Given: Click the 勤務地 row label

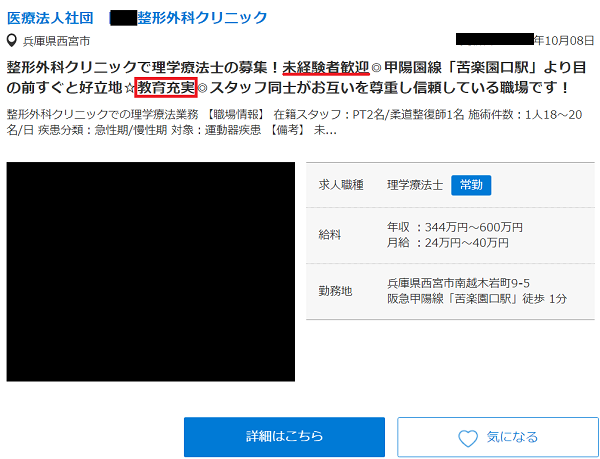Looking at the screenshot, I should (335, 291).
